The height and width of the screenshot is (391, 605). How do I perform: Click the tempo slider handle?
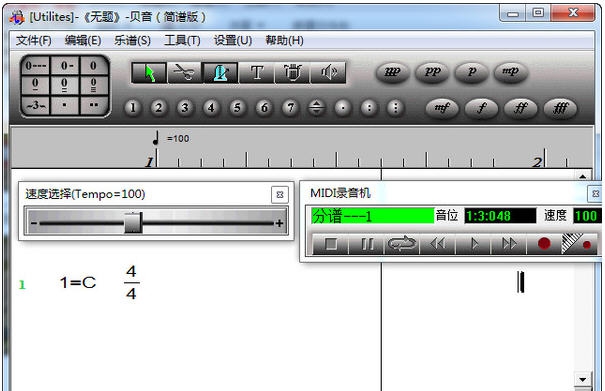[x=133, y=222]
